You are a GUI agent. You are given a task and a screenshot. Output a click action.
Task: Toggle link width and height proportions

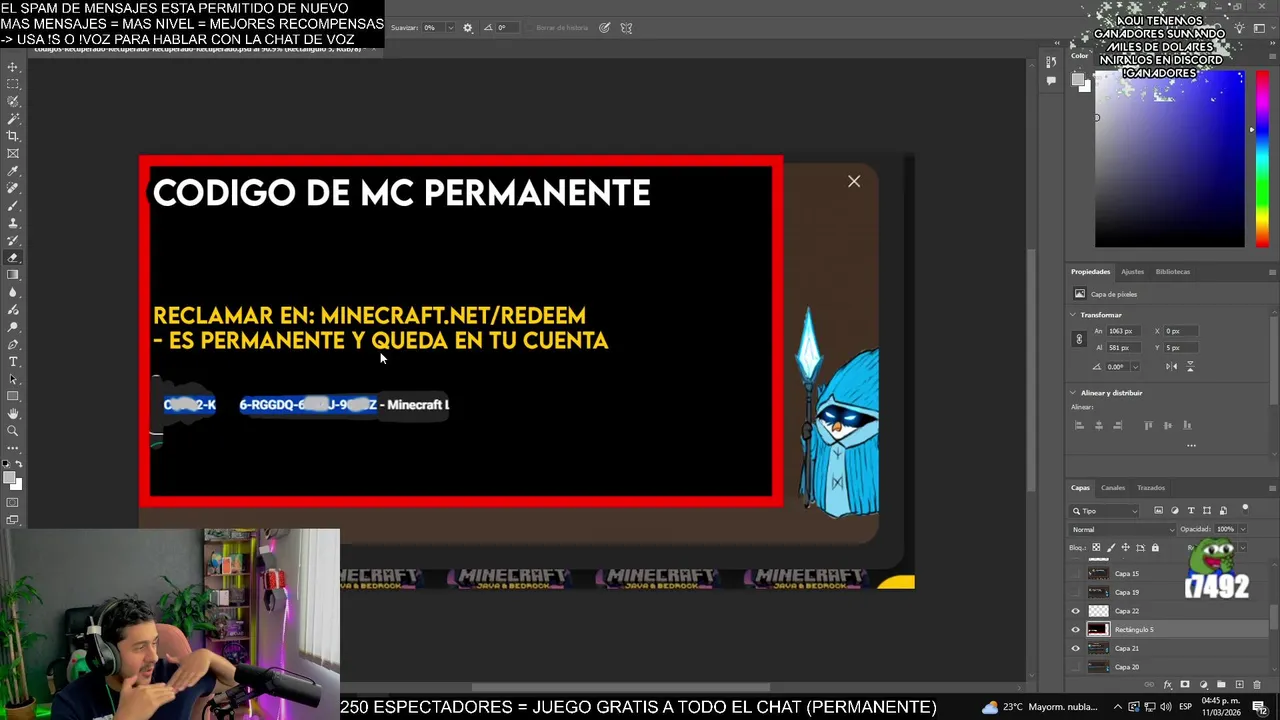pos(1079,339)
